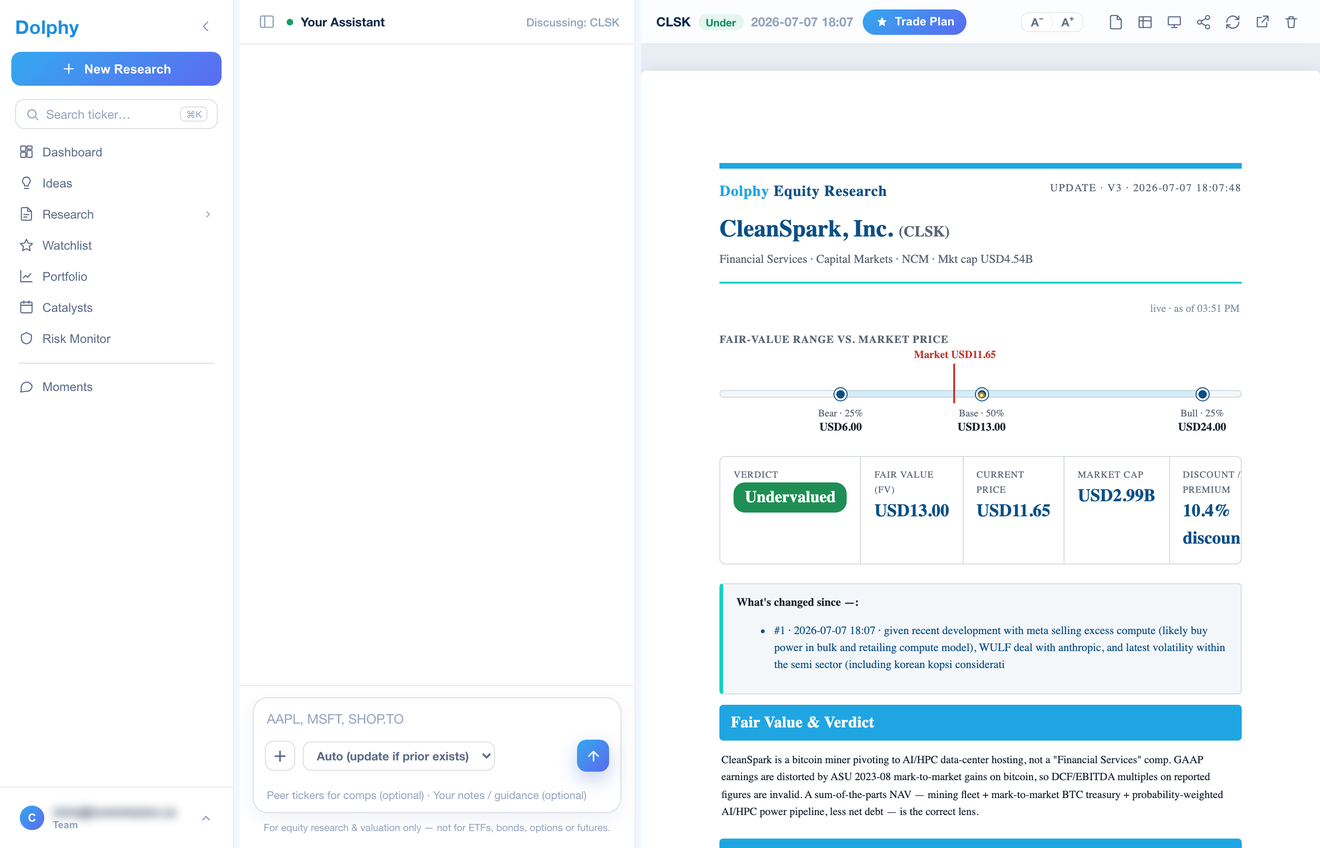Image resolution: width=1320 pixels, height=848 pixels.
Task: Click the Base 50% marker on fair-value range
Action: (x=982, y=394)
